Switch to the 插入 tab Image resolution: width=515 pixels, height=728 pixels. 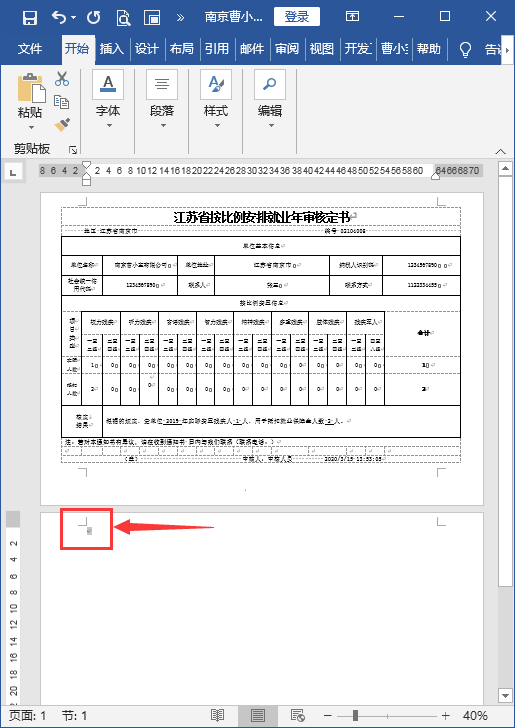[x=112, y=49]
